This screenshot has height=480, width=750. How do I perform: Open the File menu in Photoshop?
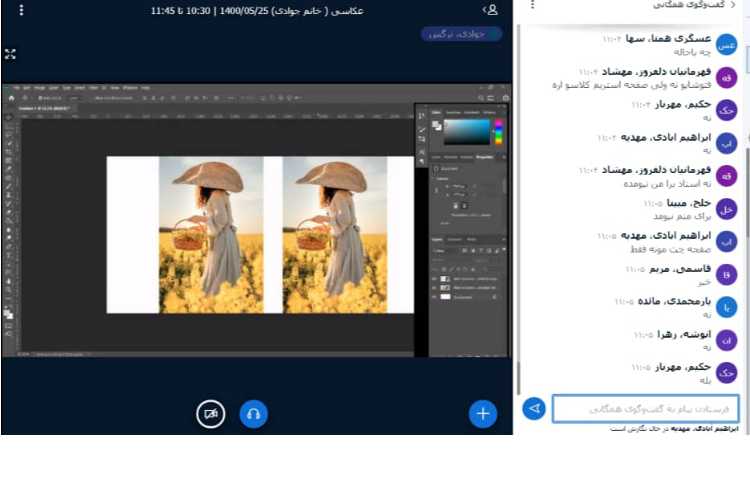point(17,88)
